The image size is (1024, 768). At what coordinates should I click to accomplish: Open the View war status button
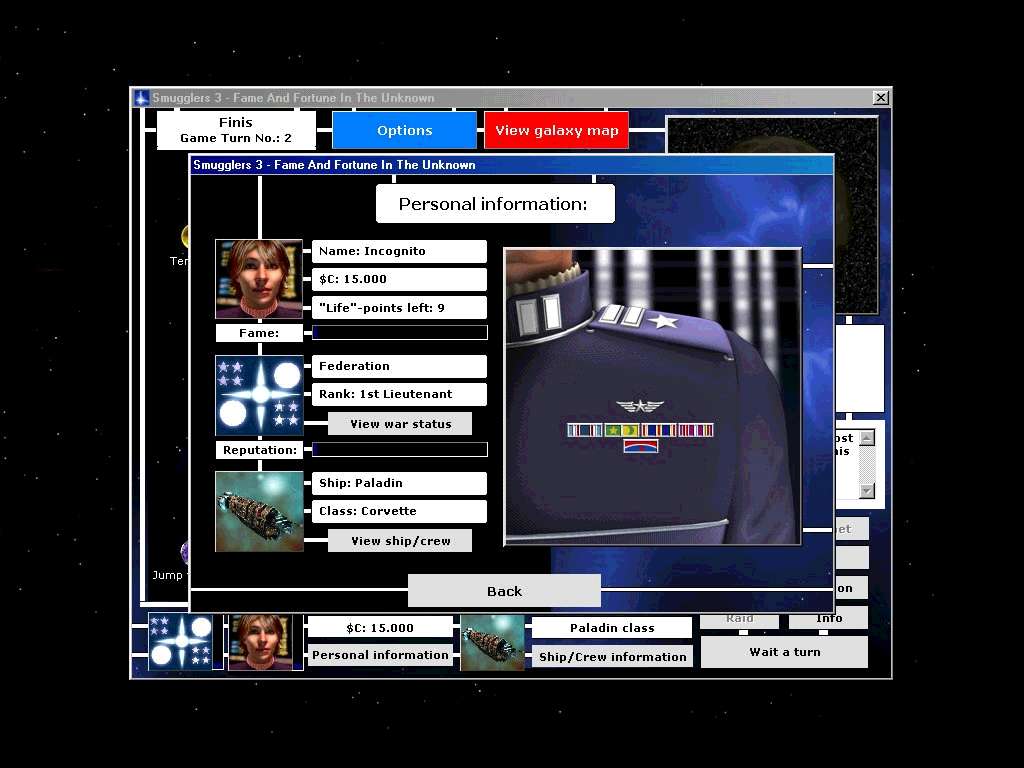tap(400, 424)
